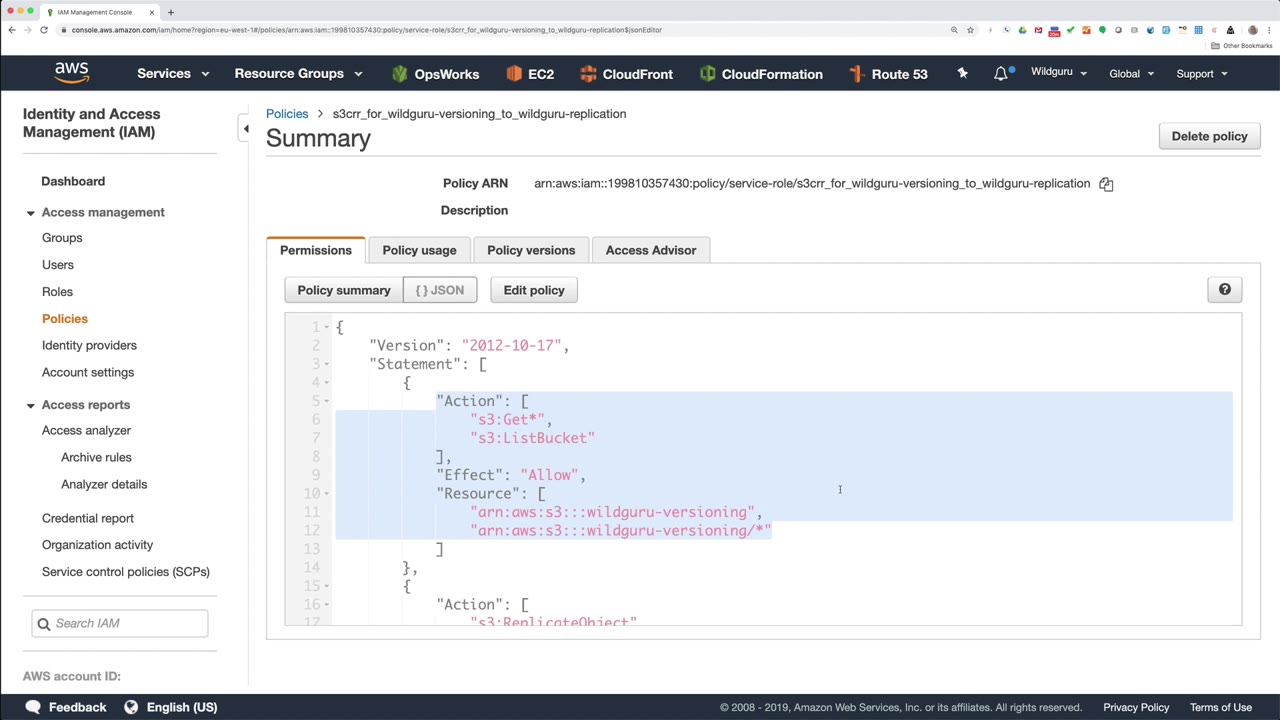This screenshot has height=720, width=1280.
Task: Open the notifications bell icon
Action: click(x=1001, y=74)
